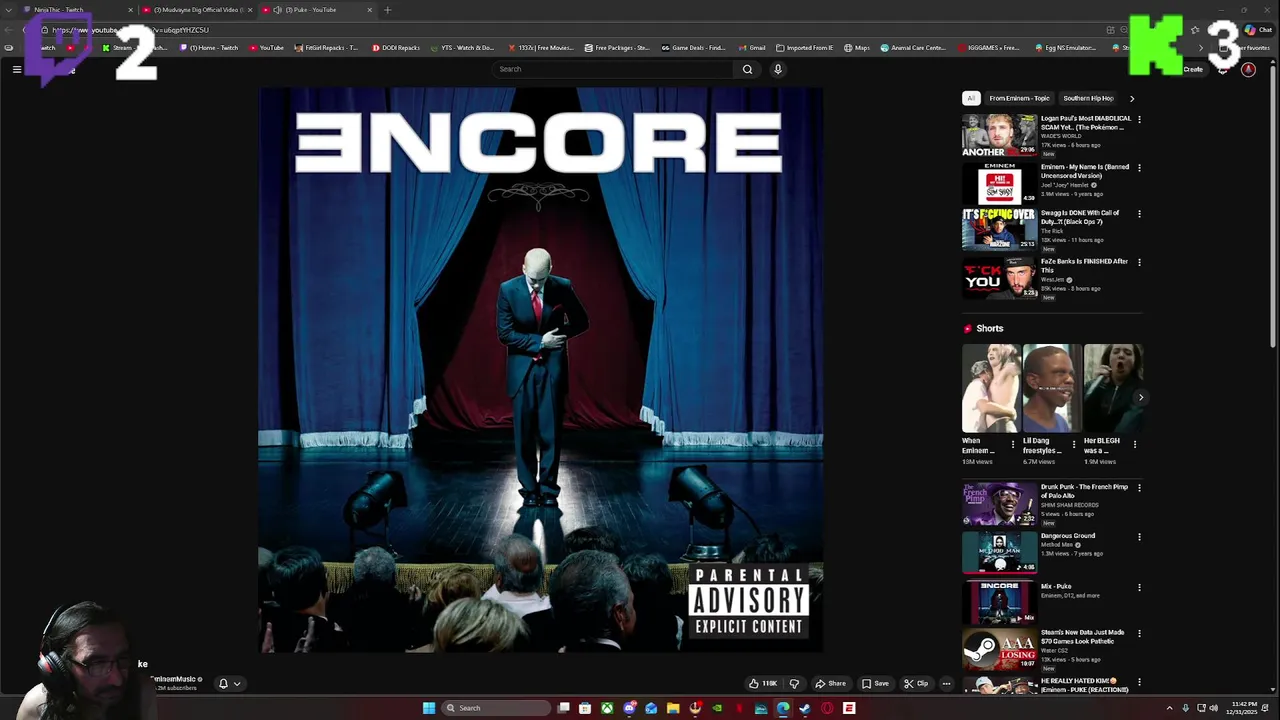Open the Copilot Chat button in browser
Screen dimensions: 1280x720
[x=1258, y=30]
